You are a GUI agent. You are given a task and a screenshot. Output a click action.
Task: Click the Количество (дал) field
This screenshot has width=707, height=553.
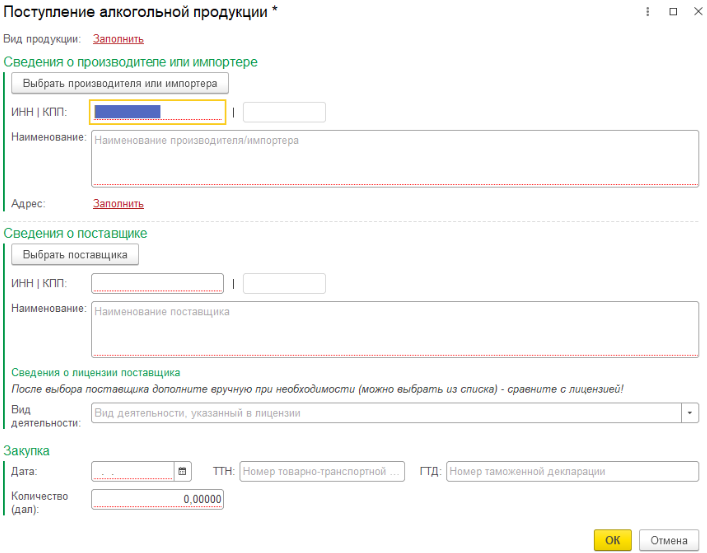click(157, 499)
